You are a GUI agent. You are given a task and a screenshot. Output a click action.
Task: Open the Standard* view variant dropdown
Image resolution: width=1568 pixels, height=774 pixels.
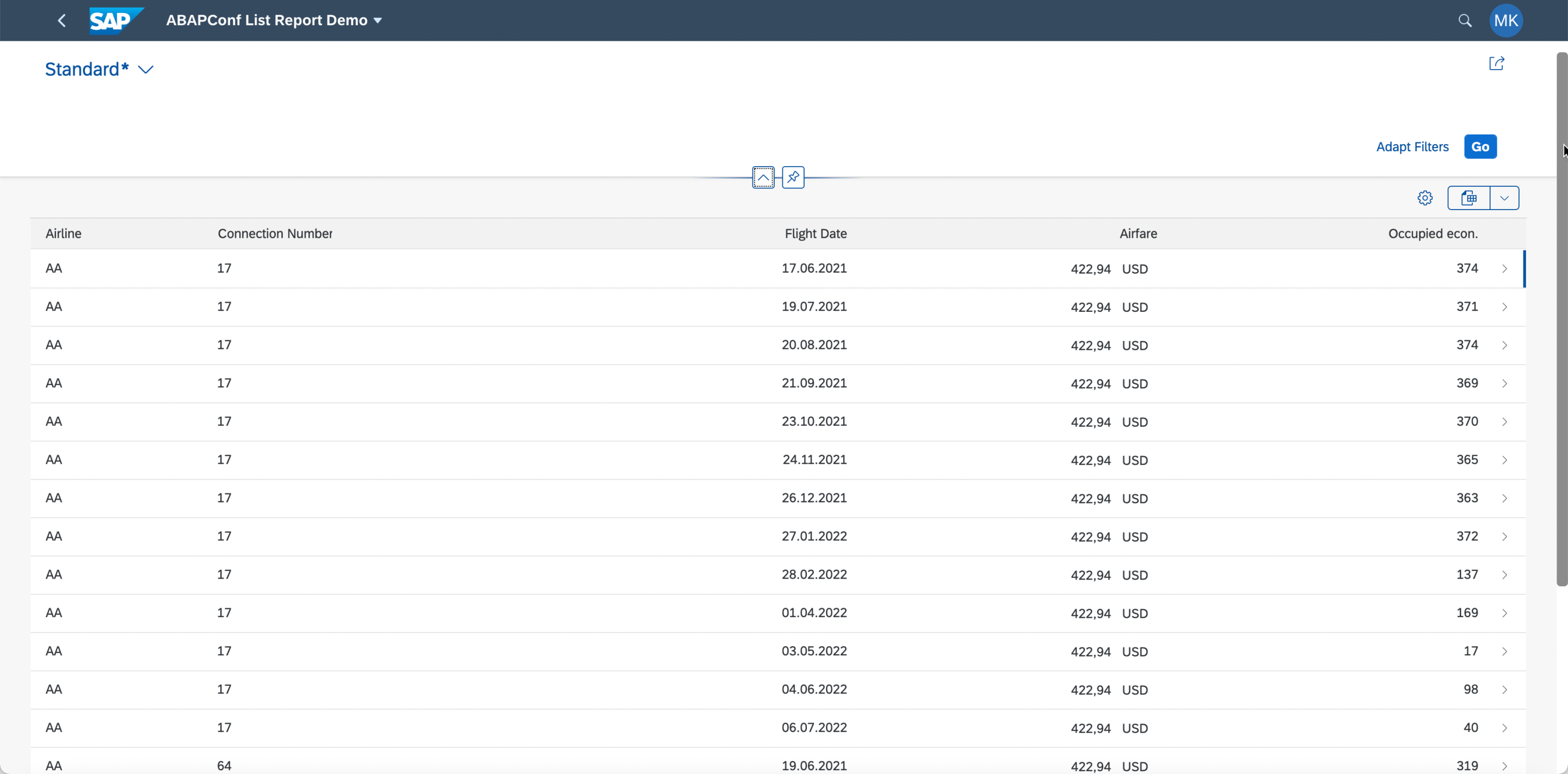point(100,70)
